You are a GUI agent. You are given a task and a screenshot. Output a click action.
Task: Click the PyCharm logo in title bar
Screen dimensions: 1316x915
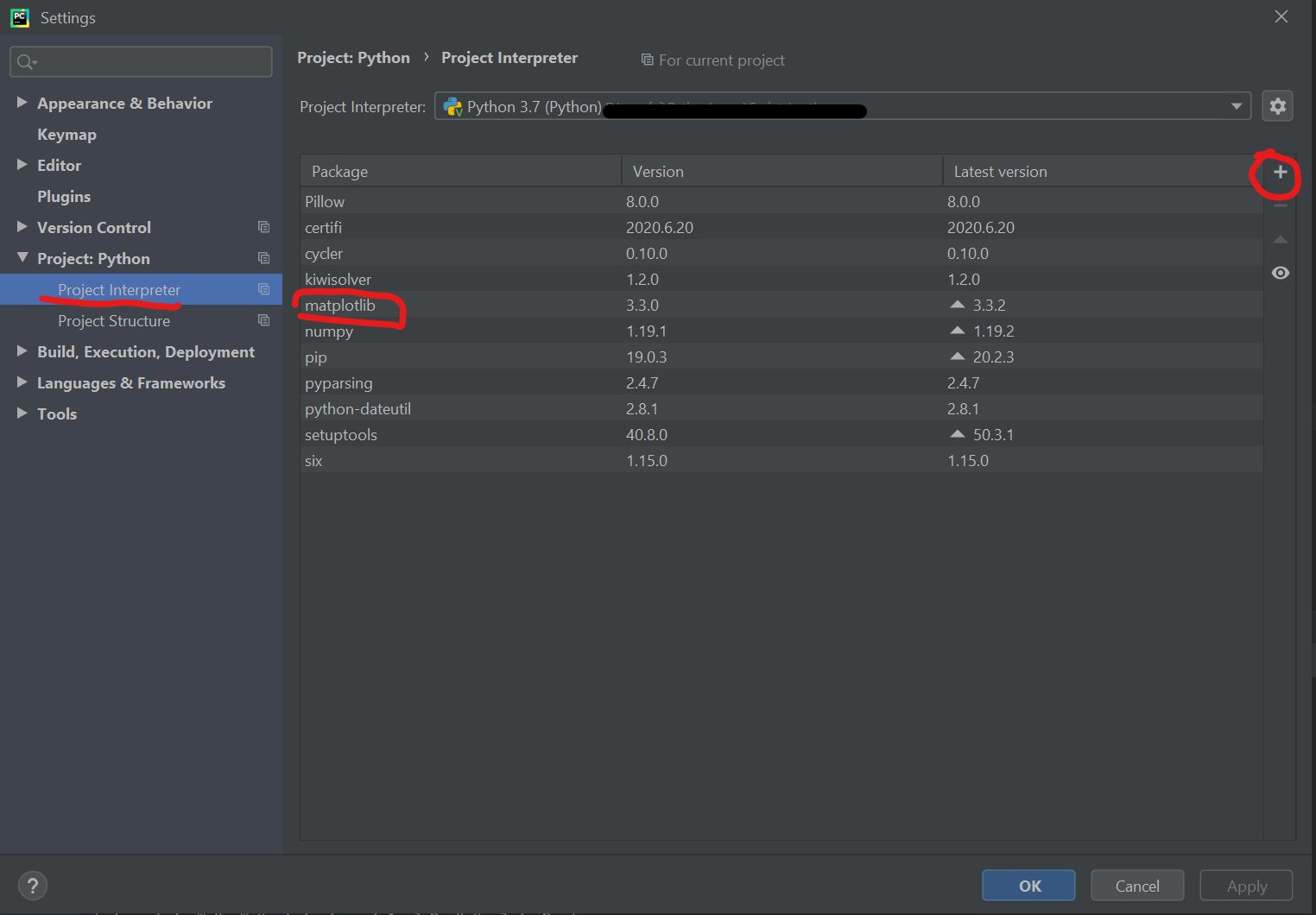tap(20, 17)
